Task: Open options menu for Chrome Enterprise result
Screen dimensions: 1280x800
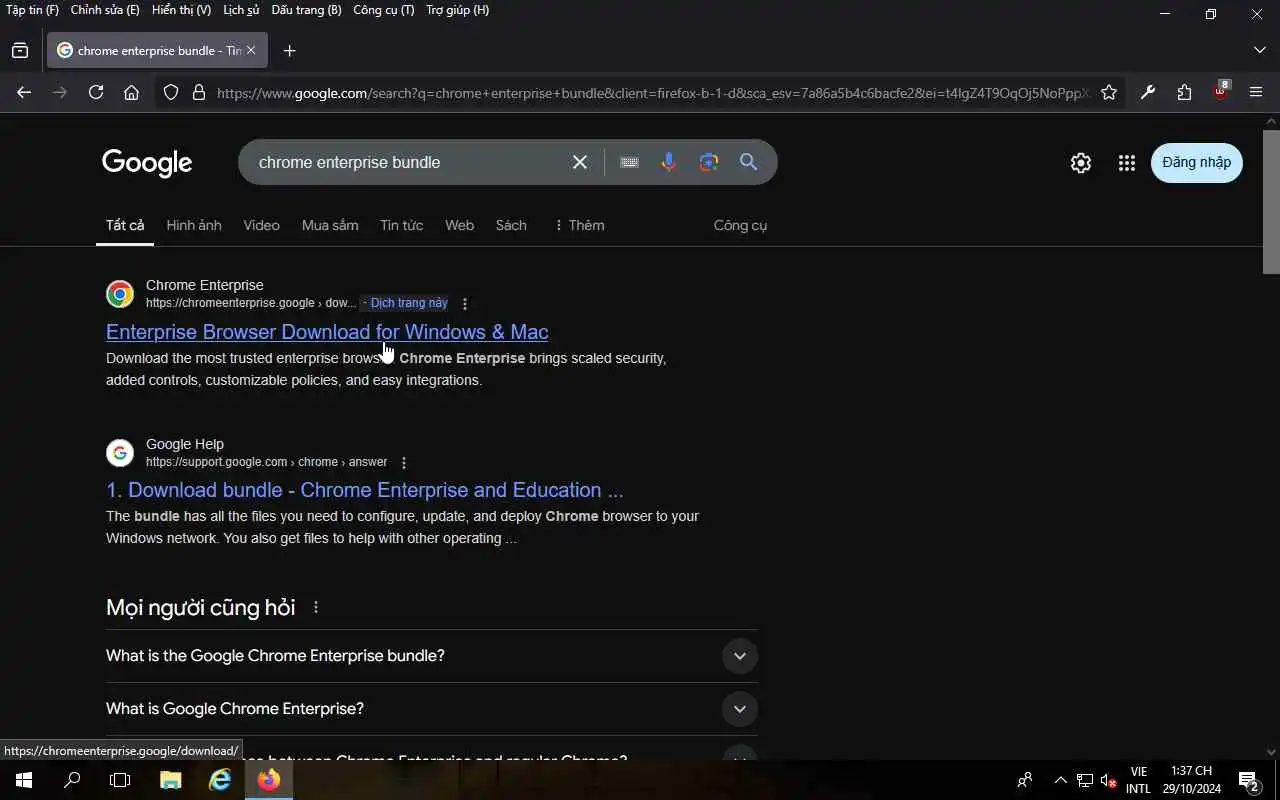Action: (x=464, y=303)
